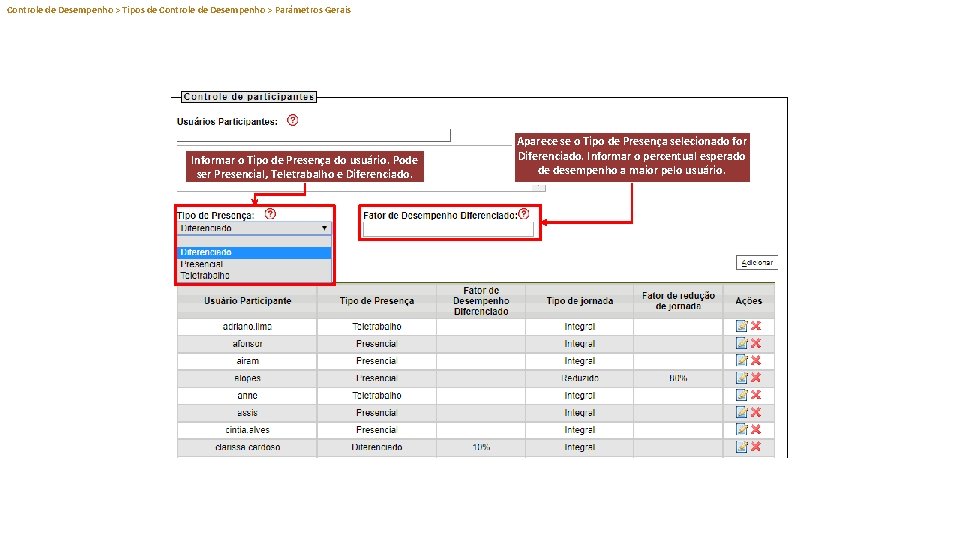Click the Usuário Participante column header
Image resolution: width=960 pixels, height=540 pixels.
247,301
